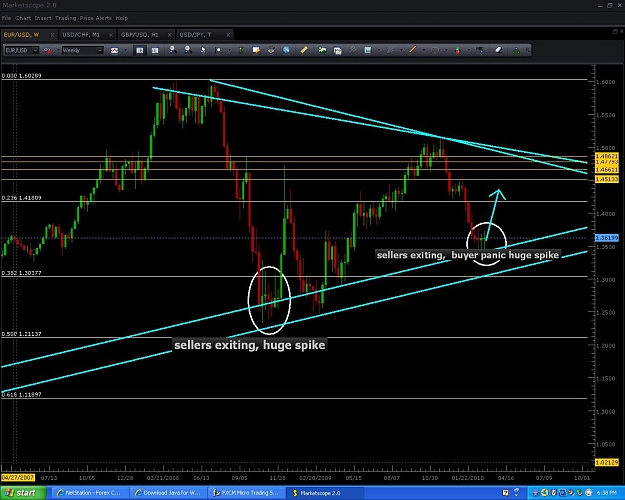Select the pointer cursor tool
Screen dimensions: 625x500
pos(203,50)
